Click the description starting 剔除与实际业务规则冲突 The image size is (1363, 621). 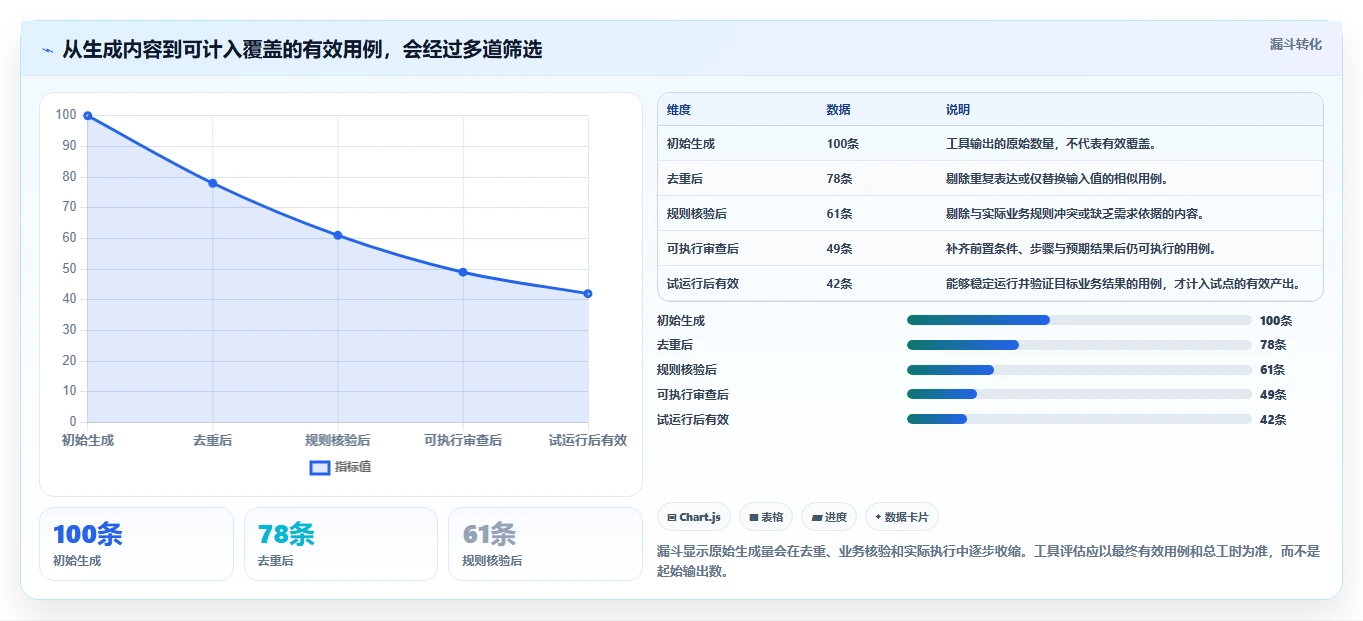[x=1075, y=214]
